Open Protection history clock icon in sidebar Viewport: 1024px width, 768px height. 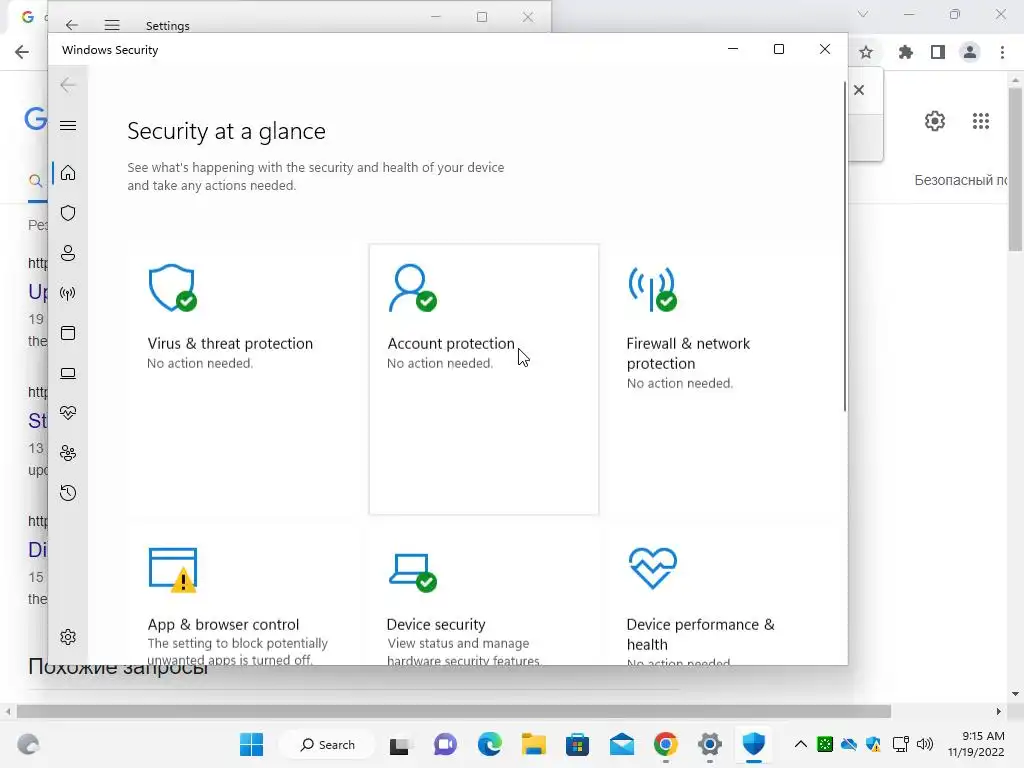tap(68, 493)
